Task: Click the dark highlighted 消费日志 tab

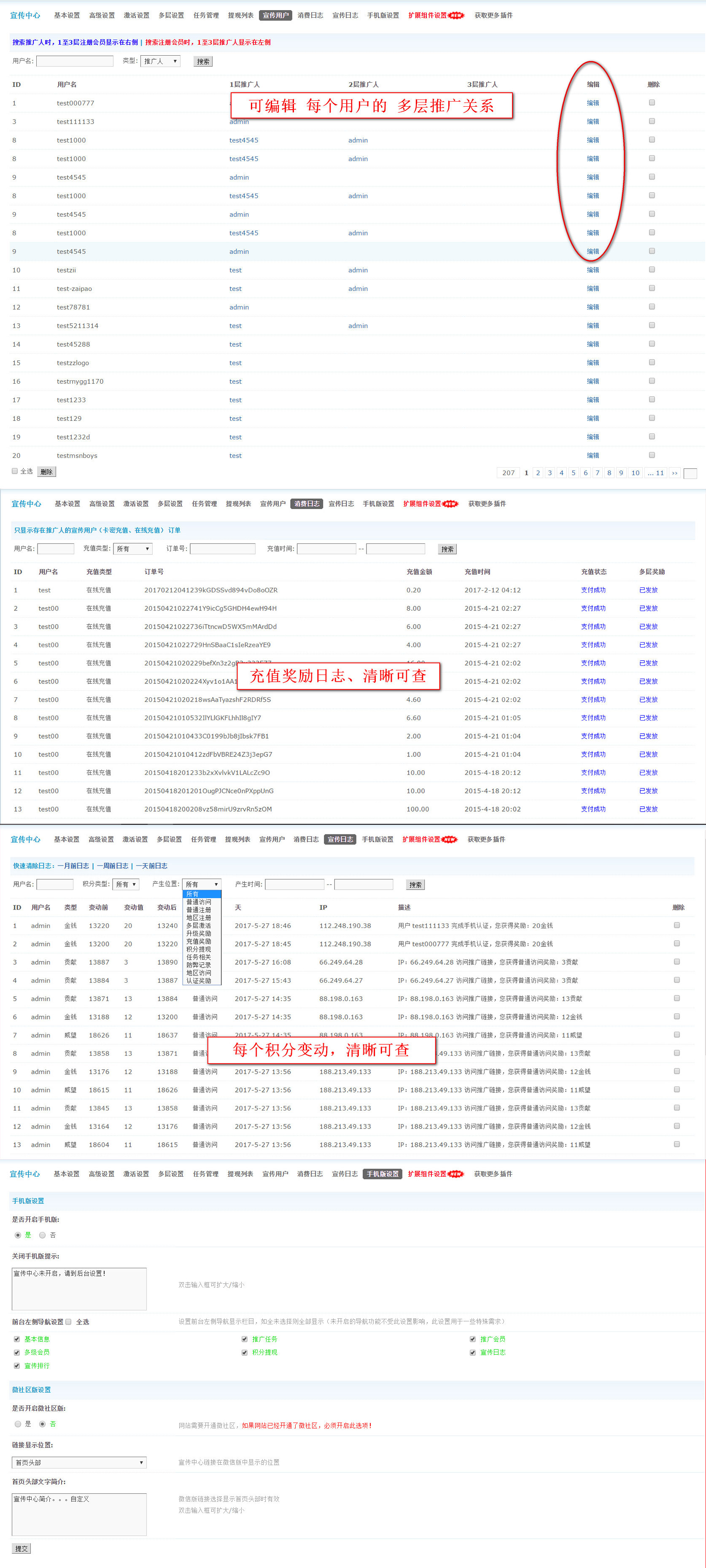Action: pos(306,503)
